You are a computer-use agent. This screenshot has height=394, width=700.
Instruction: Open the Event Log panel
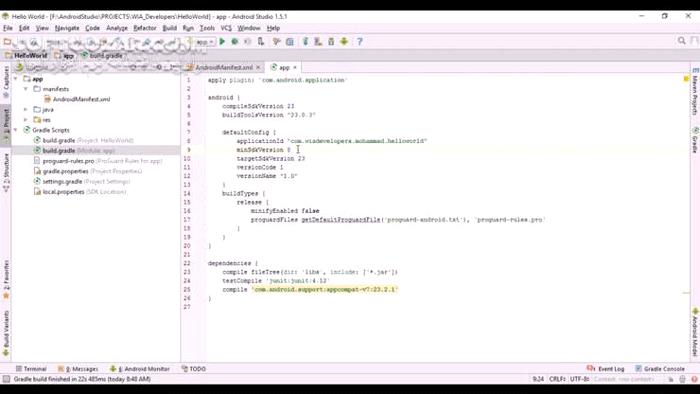click(606, 369)
